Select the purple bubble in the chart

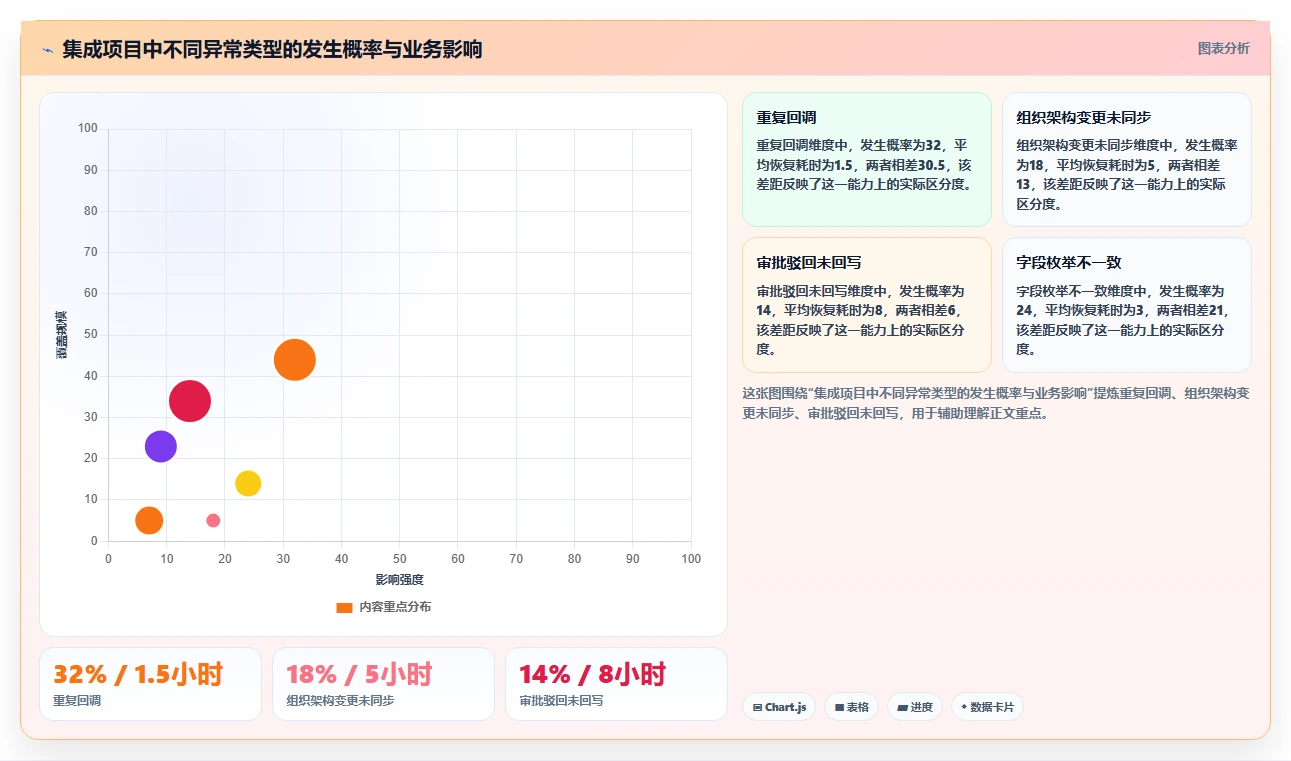[x=161, y=446]
